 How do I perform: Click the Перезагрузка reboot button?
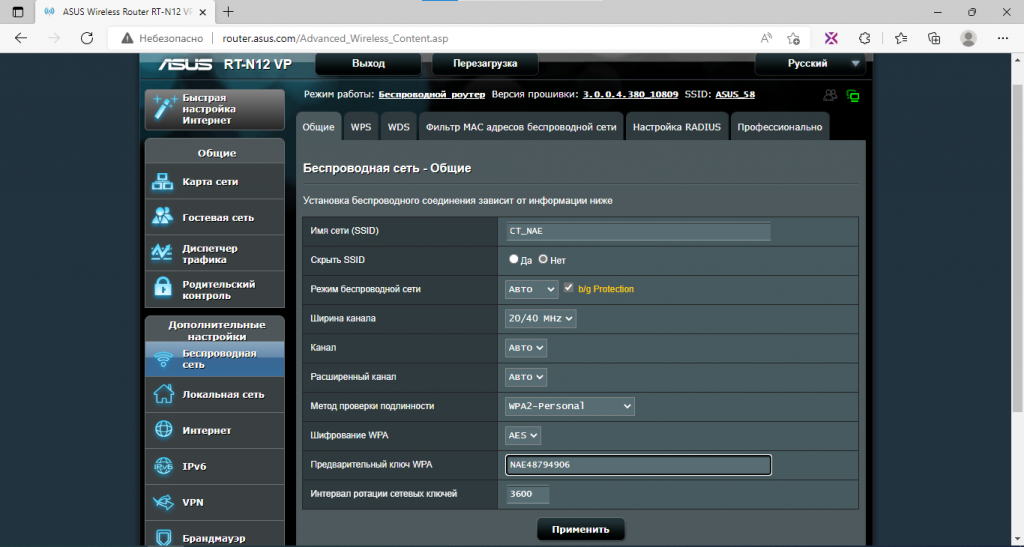coord(485,63)
